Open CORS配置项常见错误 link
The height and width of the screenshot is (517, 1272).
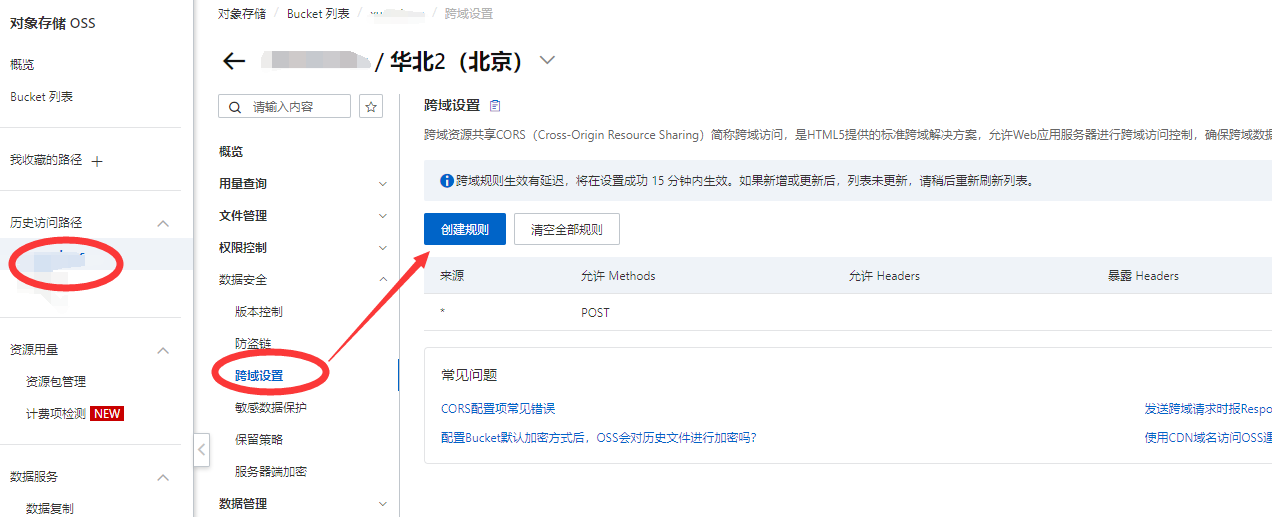[x=498, y=409]
